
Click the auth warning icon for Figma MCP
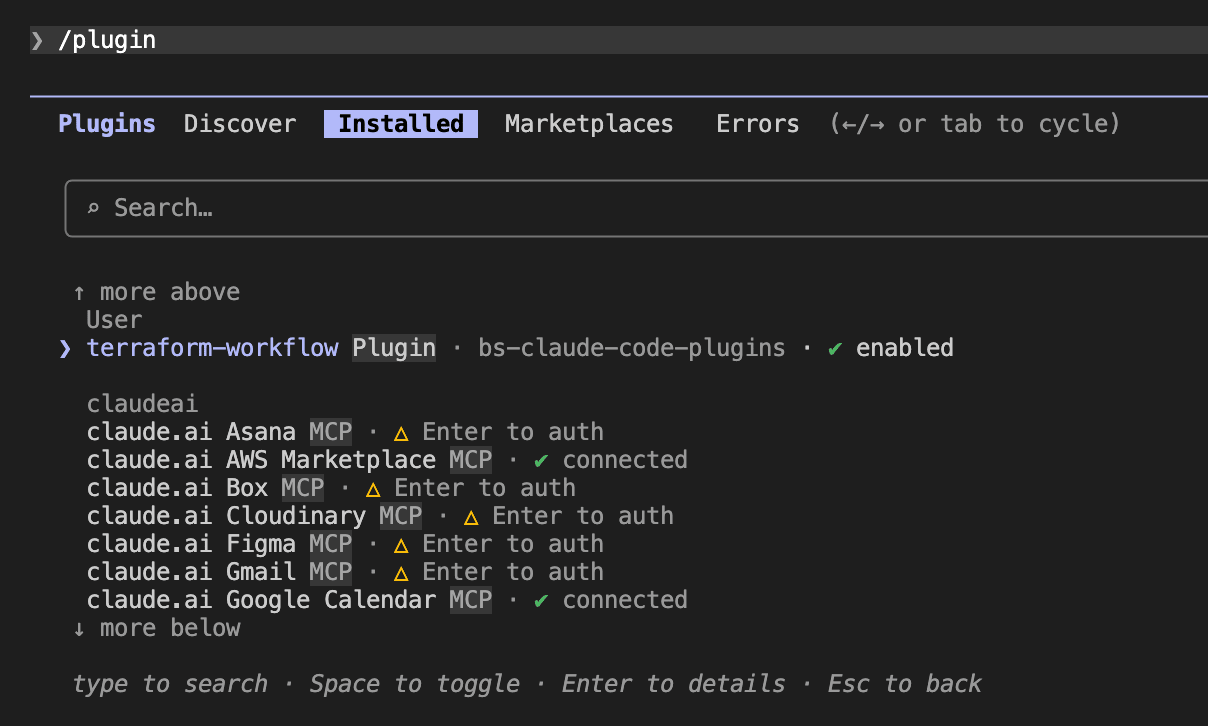click(x=400, y=543)
